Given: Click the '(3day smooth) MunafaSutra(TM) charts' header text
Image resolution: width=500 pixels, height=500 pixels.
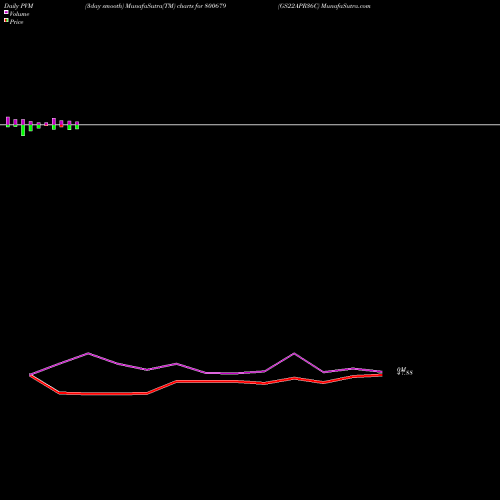Looking at the screenshot, I should click(x=139, y=6).
